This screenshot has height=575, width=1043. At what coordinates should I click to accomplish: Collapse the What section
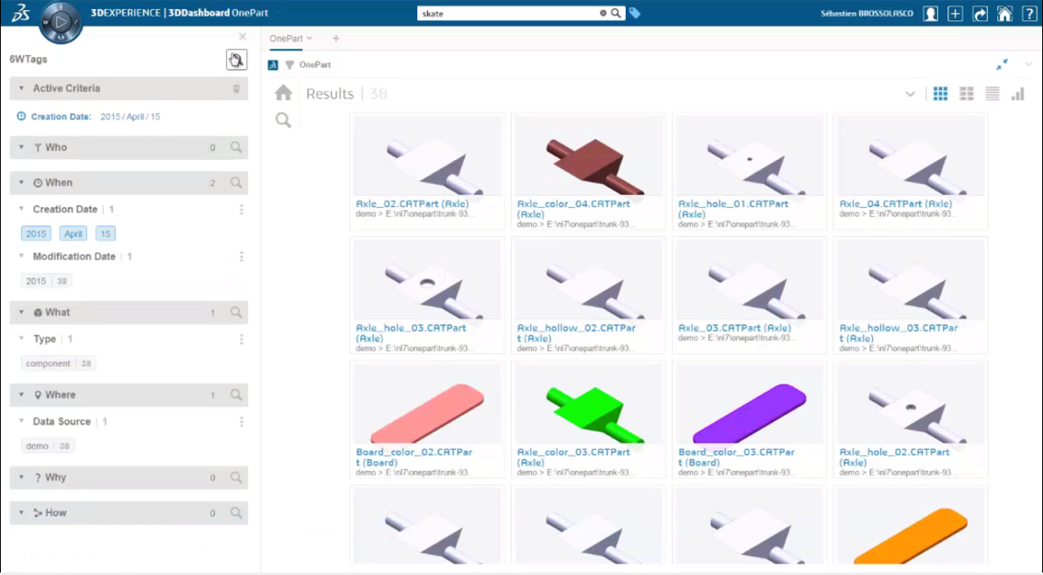click(x=21, y=312)
